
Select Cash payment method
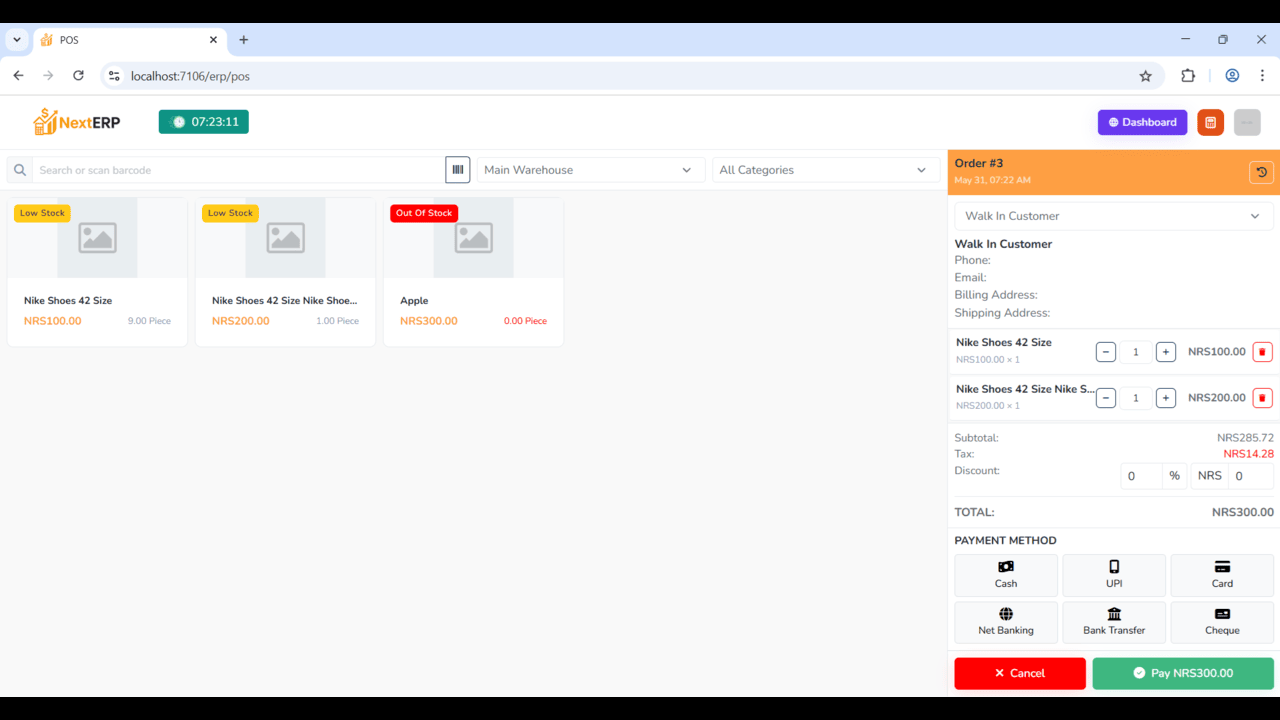tap(1006, 575)
